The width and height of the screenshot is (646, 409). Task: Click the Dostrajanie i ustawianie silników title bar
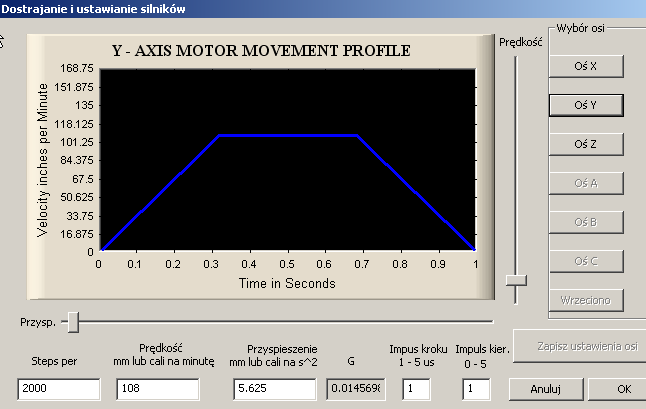pos(323,9)
